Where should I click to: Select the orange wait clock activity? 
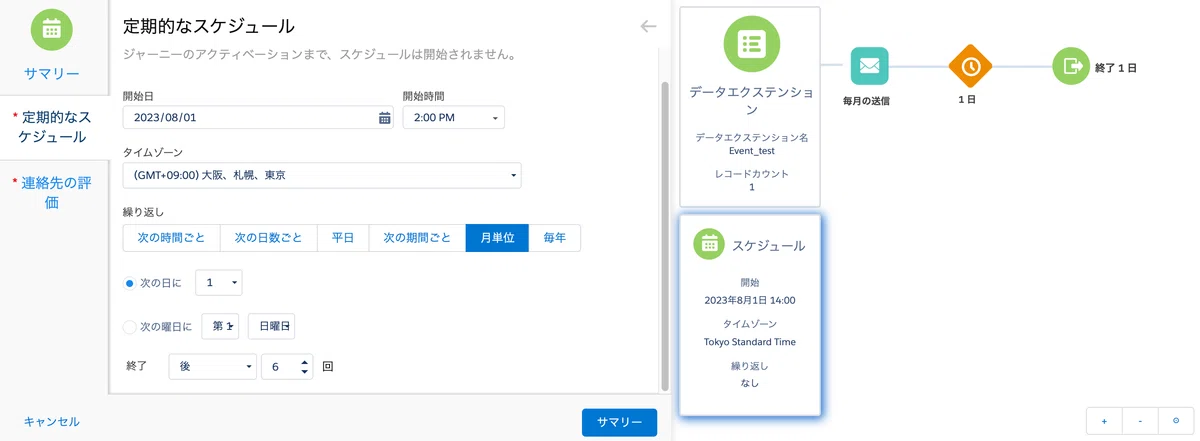tap(970, 66)
